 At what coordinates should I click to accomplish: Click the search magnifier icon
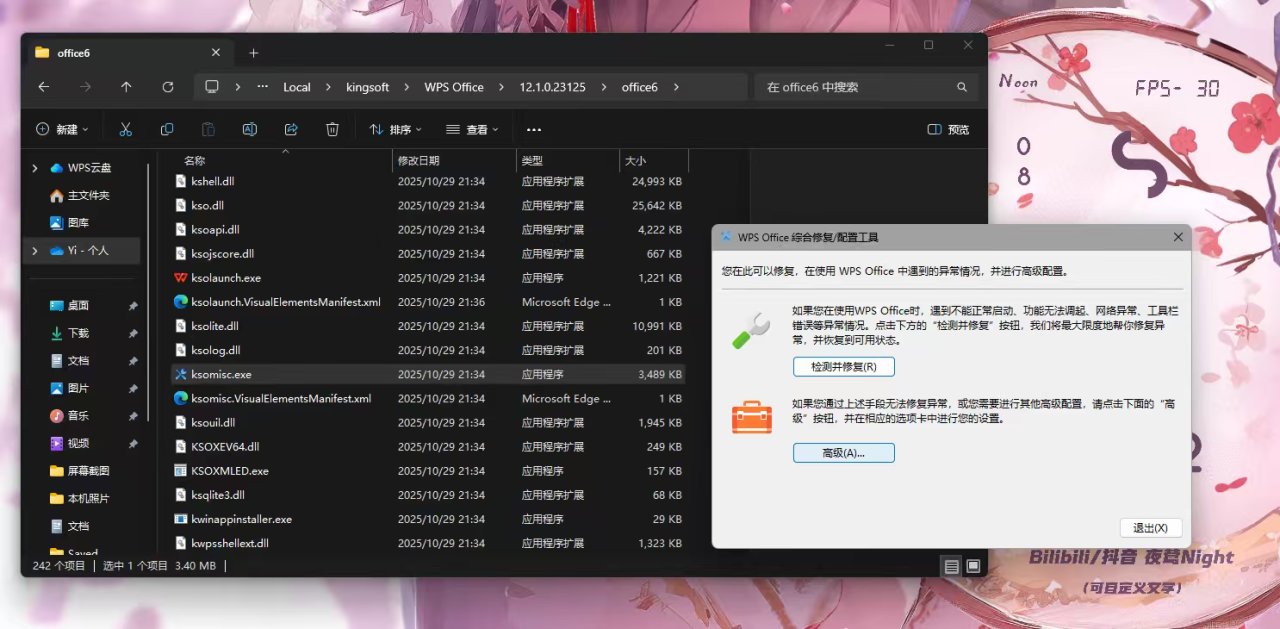(962, 87)
